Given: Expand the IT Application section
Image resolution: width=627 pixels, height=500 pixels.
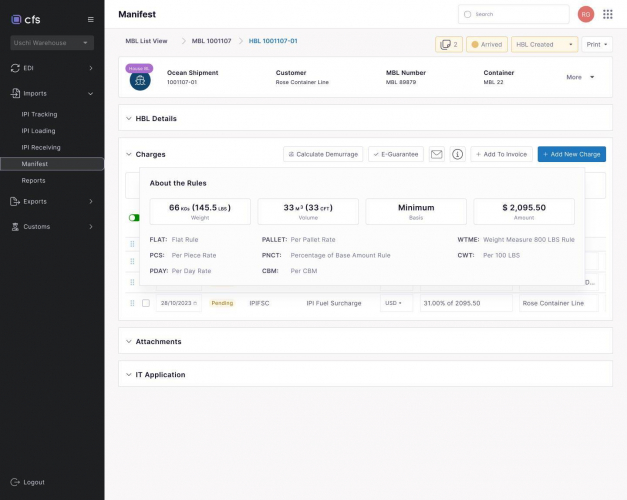Looking at the screenshot, I should (129, 374).
